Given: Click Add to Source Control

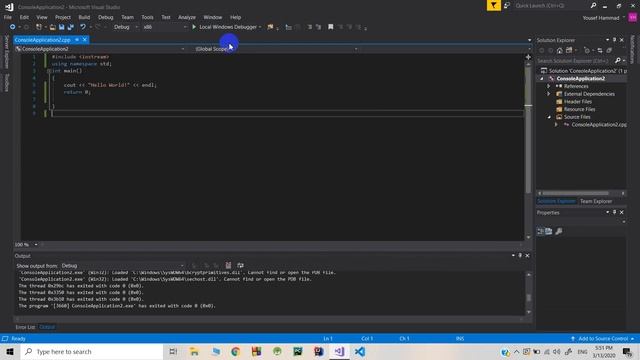Looking at the screenshot, I should [603, 339].
